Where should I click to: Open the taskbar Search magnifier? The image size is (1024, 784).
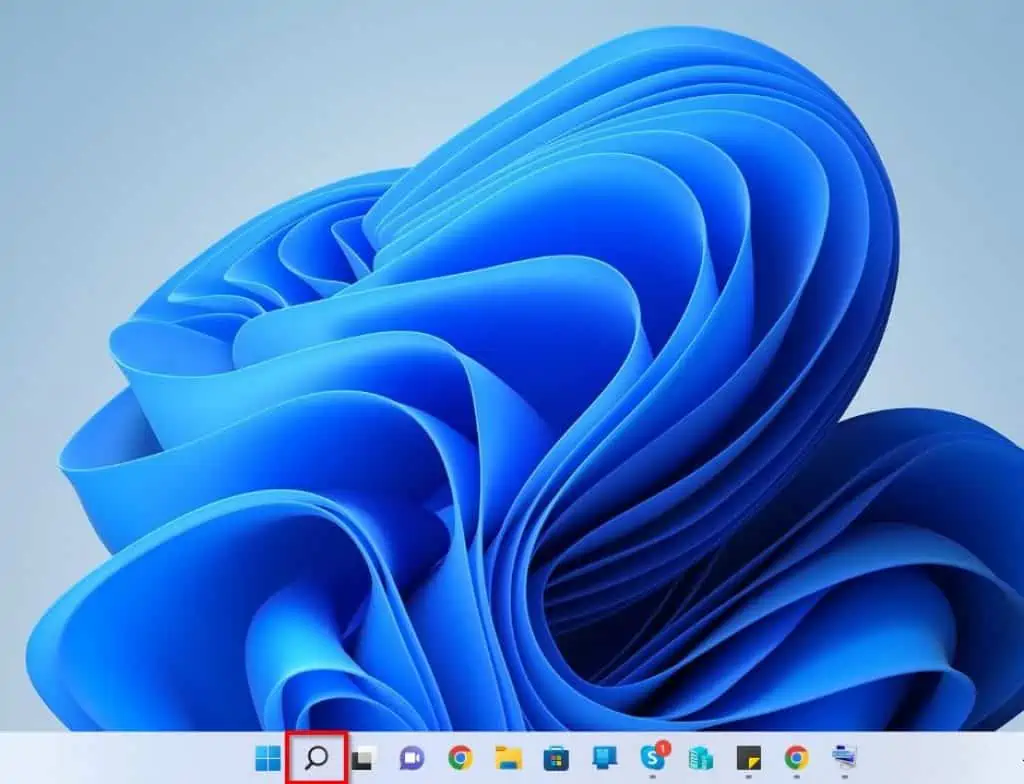(316, 758)
